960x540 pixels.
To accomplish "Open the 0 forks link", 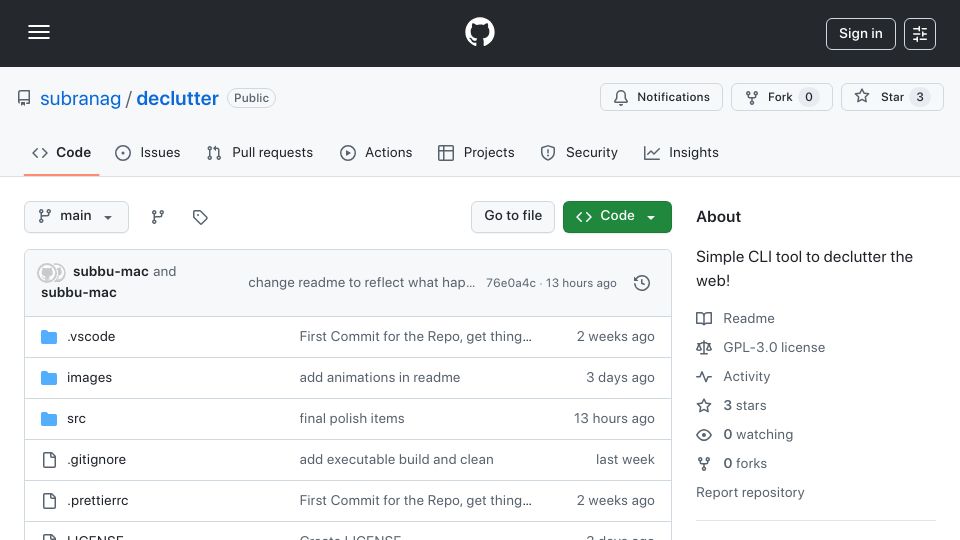I will [x=745, y=463].
